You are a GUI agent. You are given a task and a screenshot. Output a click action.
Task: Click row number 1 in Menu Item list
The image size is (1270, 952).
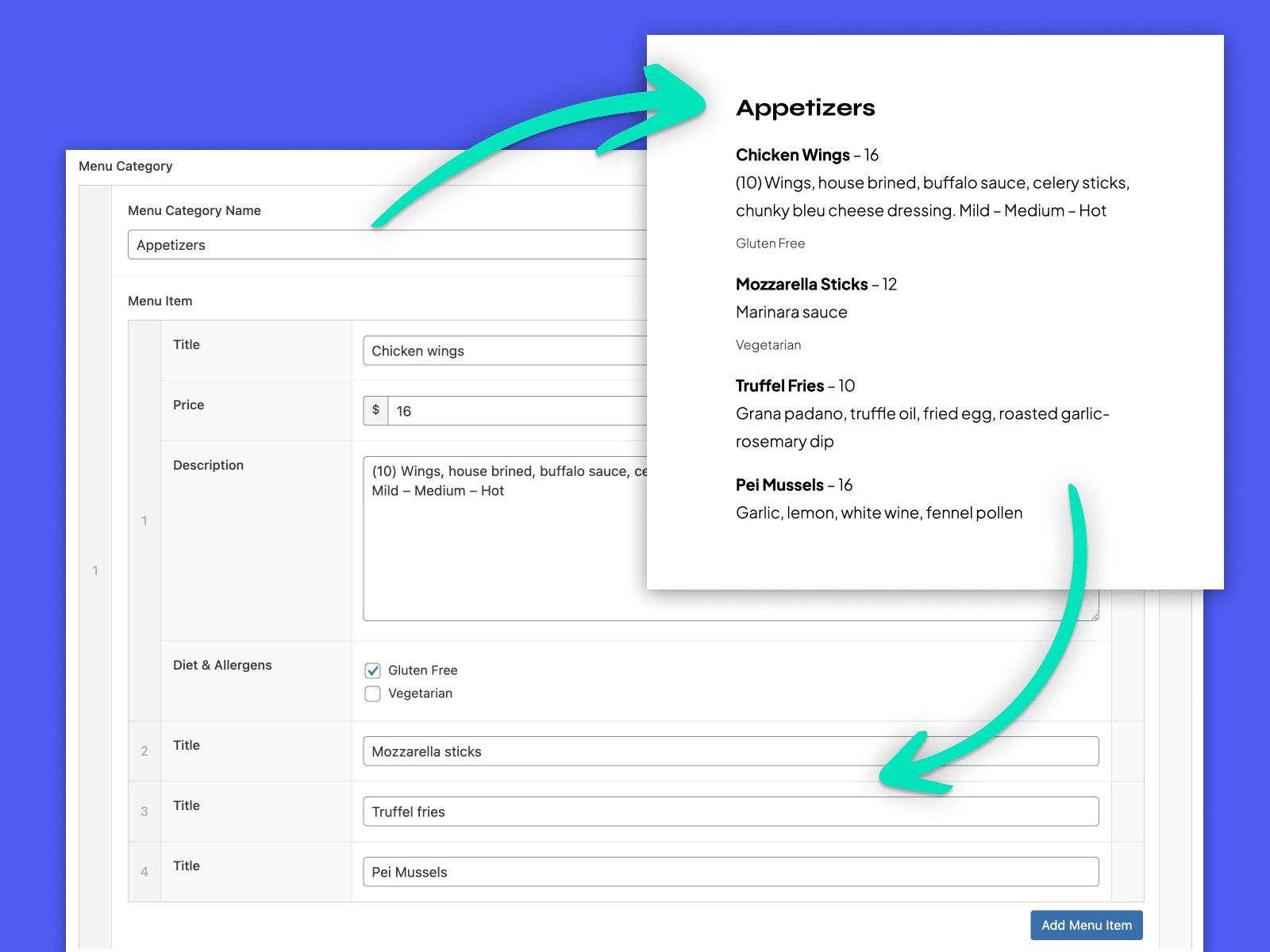click(x=144, y=521)
